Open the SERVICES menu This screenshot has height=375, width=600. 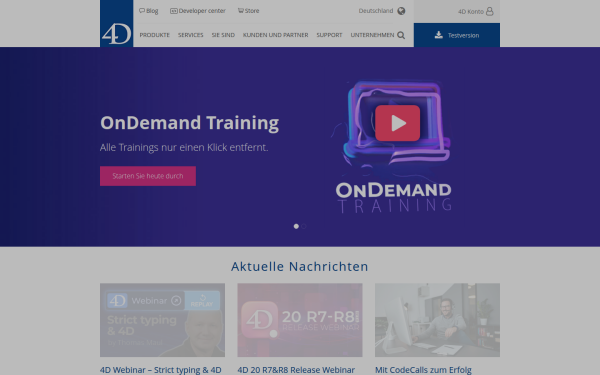tap(191, 35)
